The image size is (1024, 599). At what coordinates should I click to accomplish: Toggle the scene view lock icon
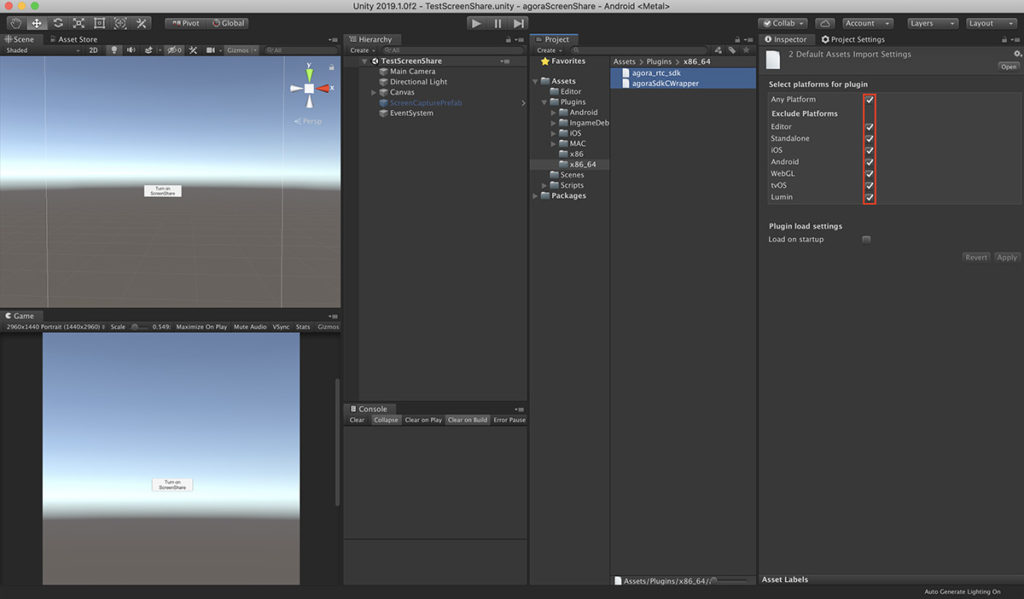click(332, 67)
